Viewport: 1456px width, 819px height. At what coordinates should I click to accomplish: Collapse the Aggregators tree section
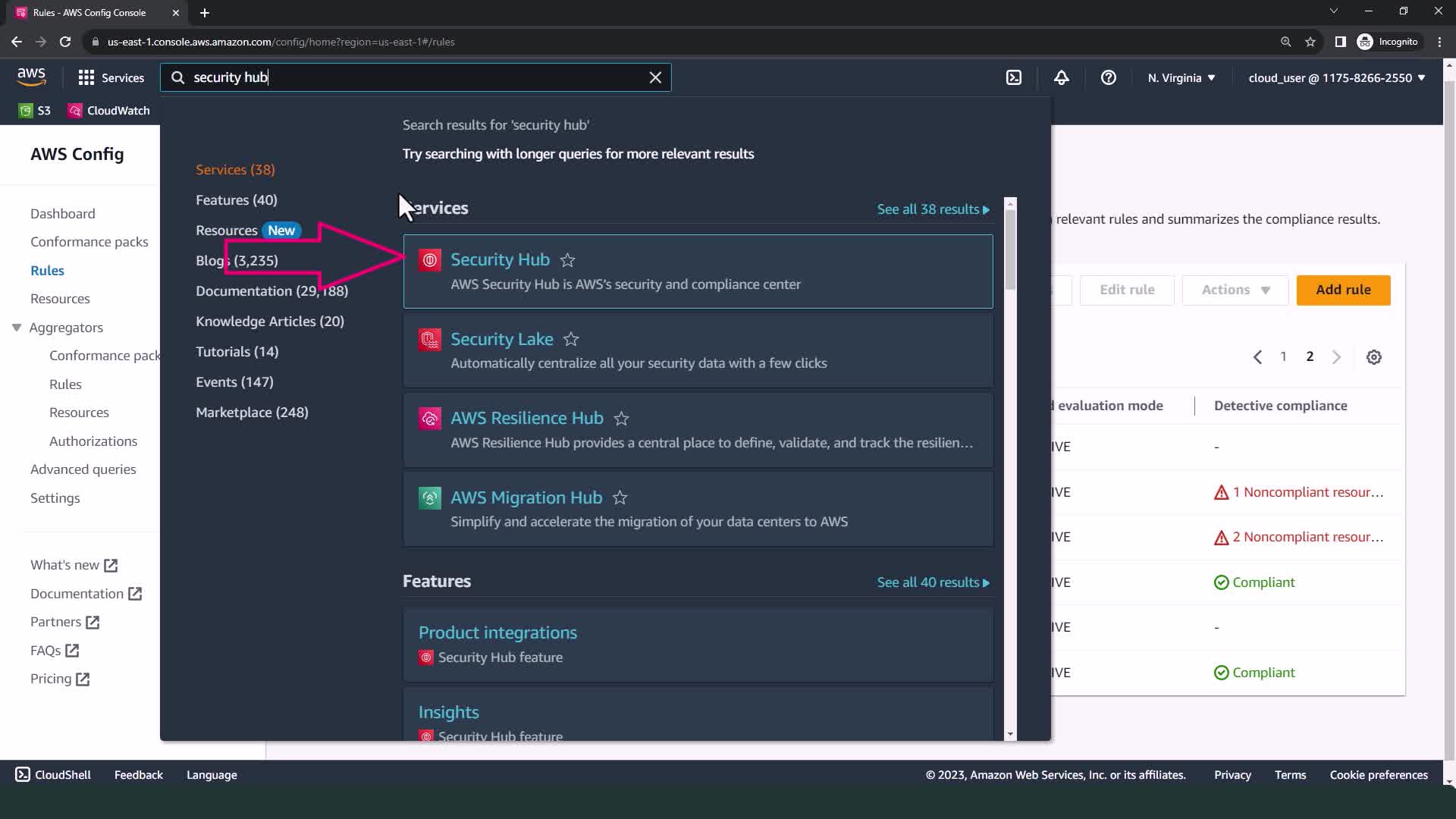click(x=17, y=328)
